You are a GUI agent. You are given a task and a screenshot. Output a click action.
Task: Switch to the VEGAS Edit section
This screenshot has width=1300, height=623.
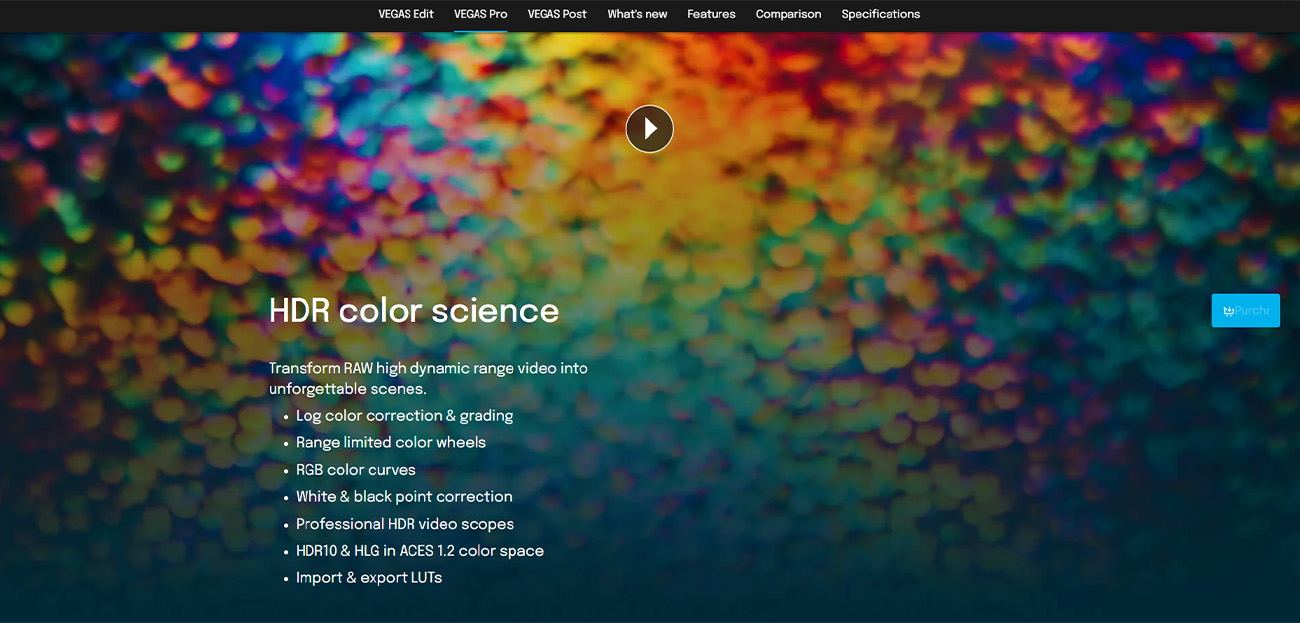click(405, 14)
